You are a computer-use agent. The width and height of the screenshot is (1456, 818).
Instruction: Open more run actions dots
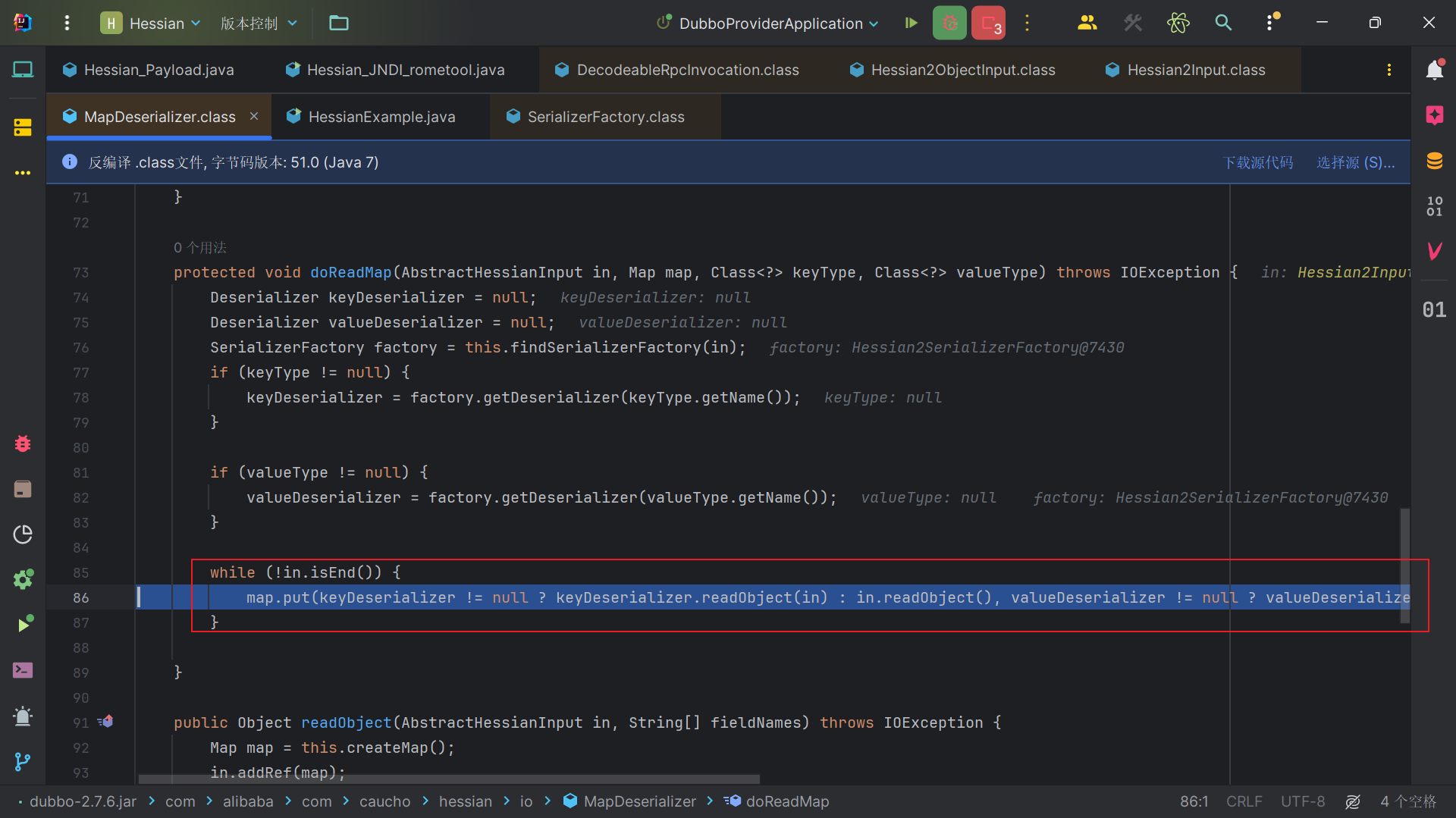1028,23
